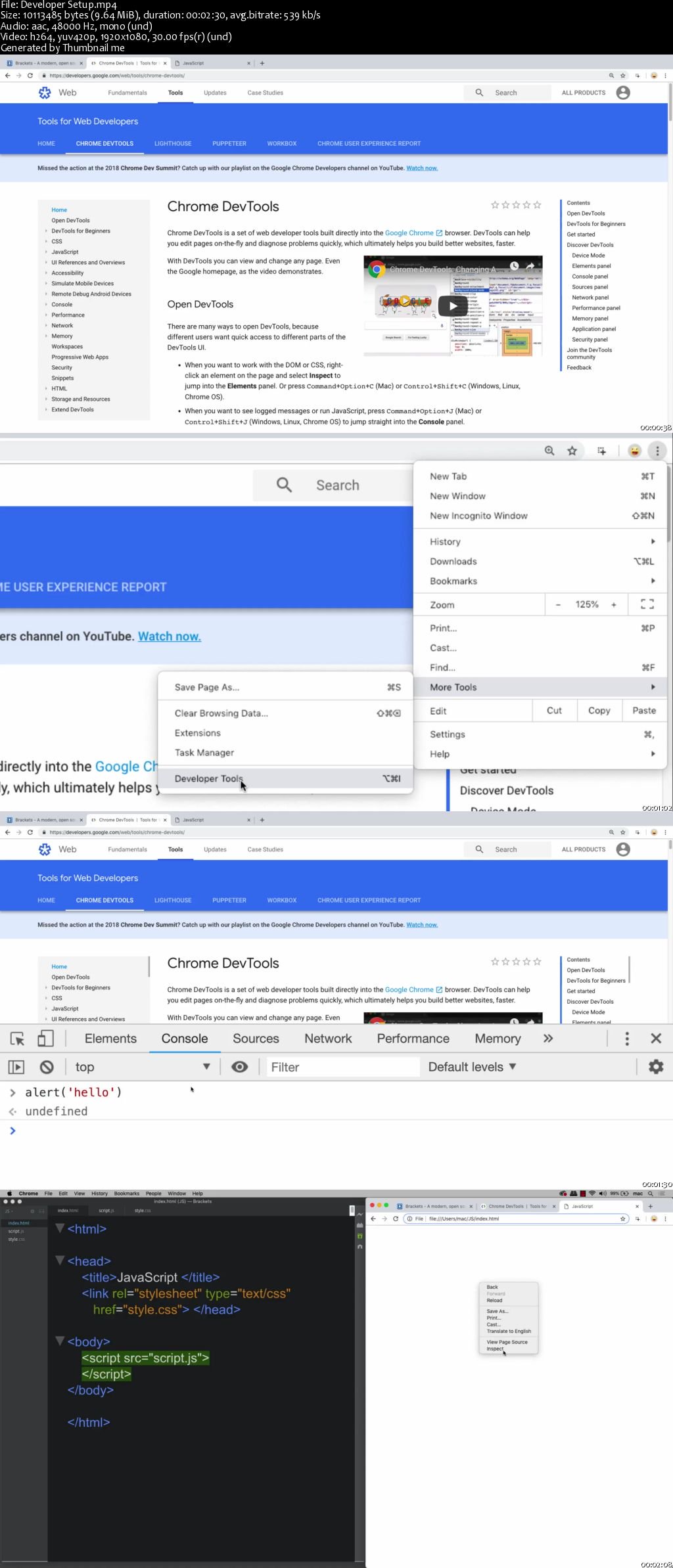673x1568 pixels.
Task: Open Progressive Web Apps sidebar link
Action: (80, 357)
